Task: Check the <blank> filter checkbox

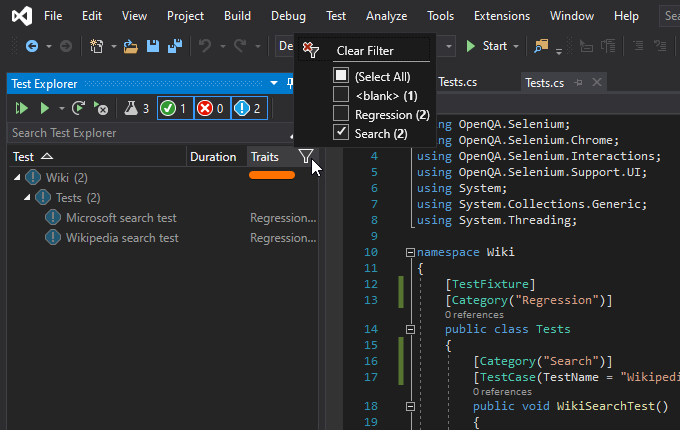Action: (x=341, y=95)
